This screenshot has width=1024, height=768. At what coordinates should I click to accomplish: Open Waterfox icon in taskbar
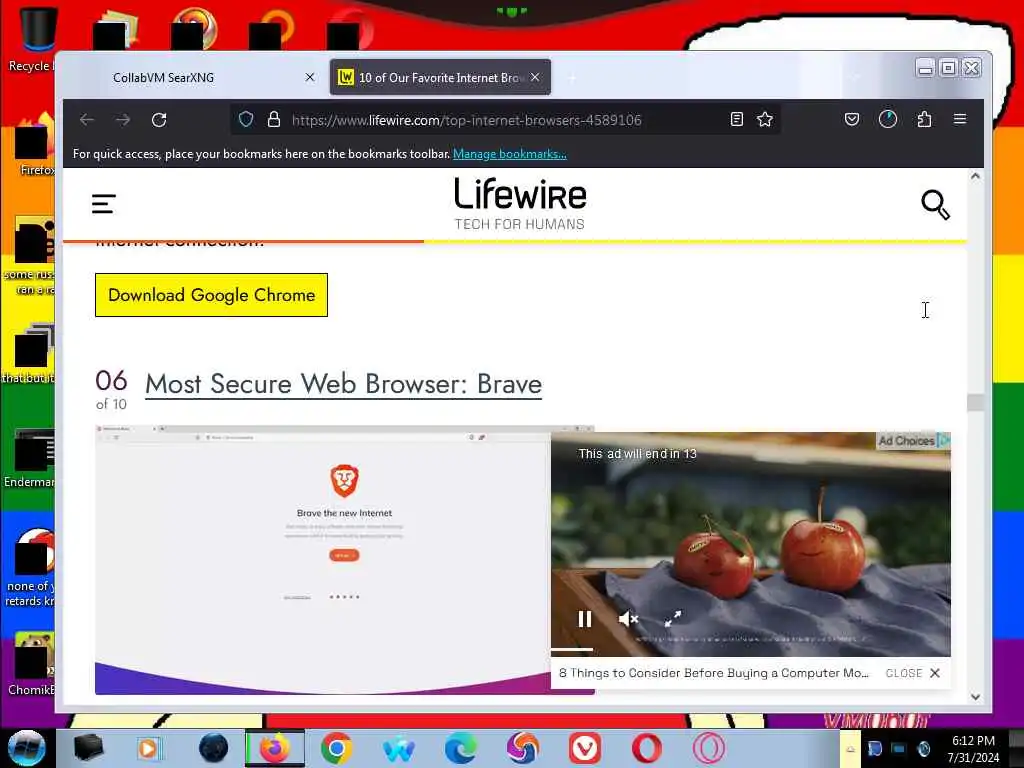click(398, 749)
